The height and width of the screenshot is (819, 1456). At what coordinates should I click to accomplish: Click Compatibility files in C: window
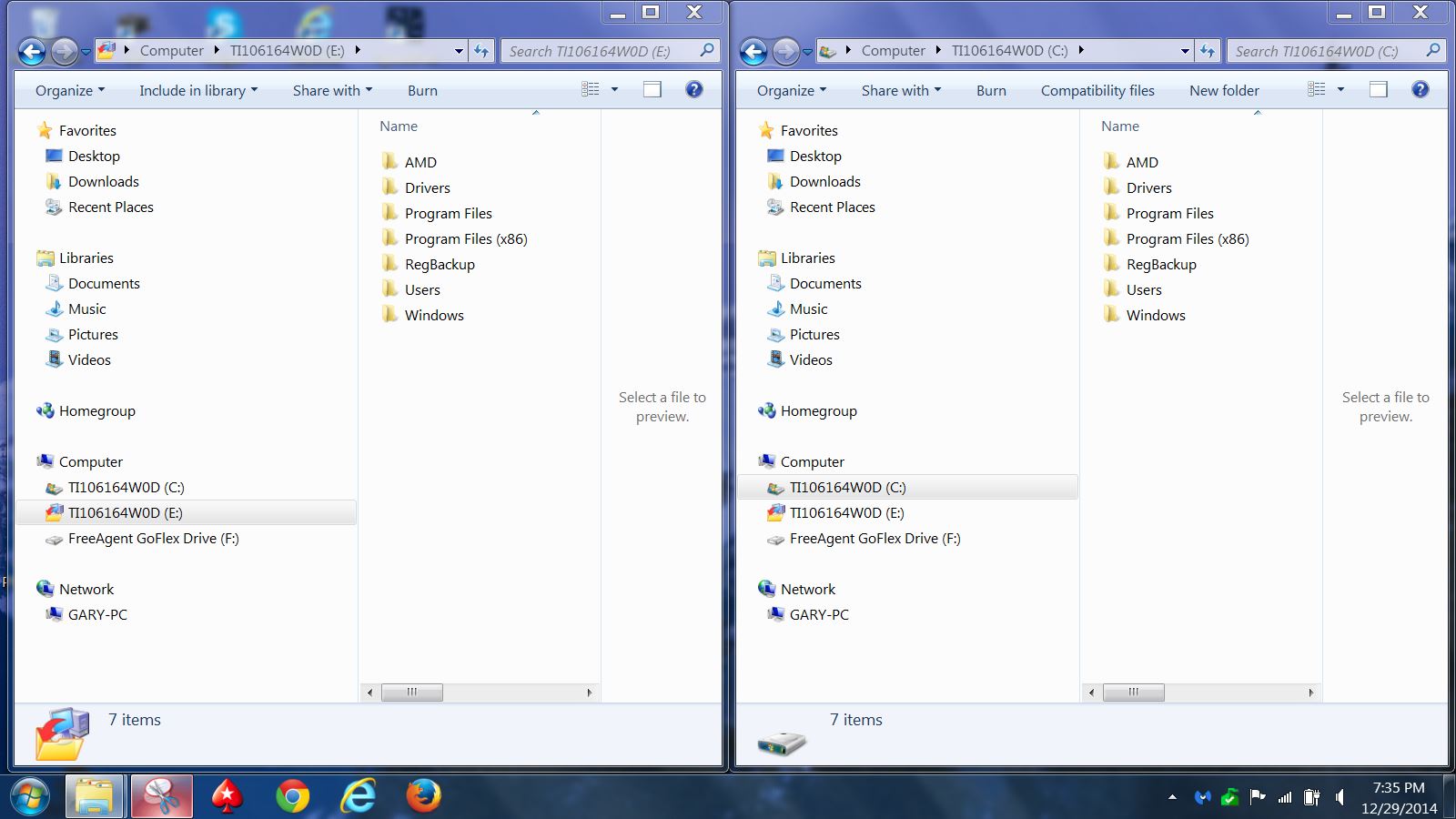(x=1097, y=90)
